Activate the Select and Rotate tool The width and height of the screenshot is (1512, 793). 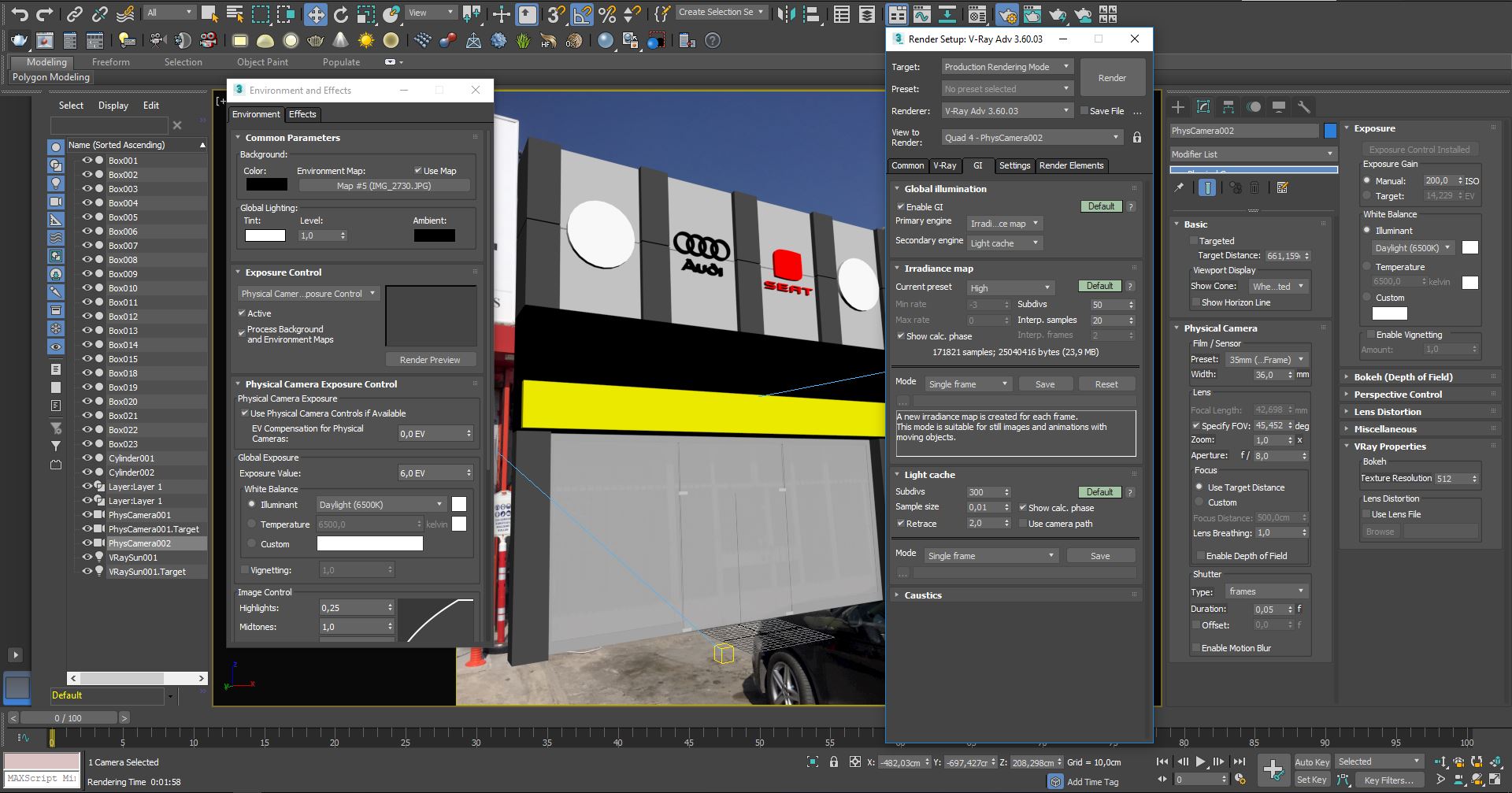pyautogui.click(x=340, y=13)
